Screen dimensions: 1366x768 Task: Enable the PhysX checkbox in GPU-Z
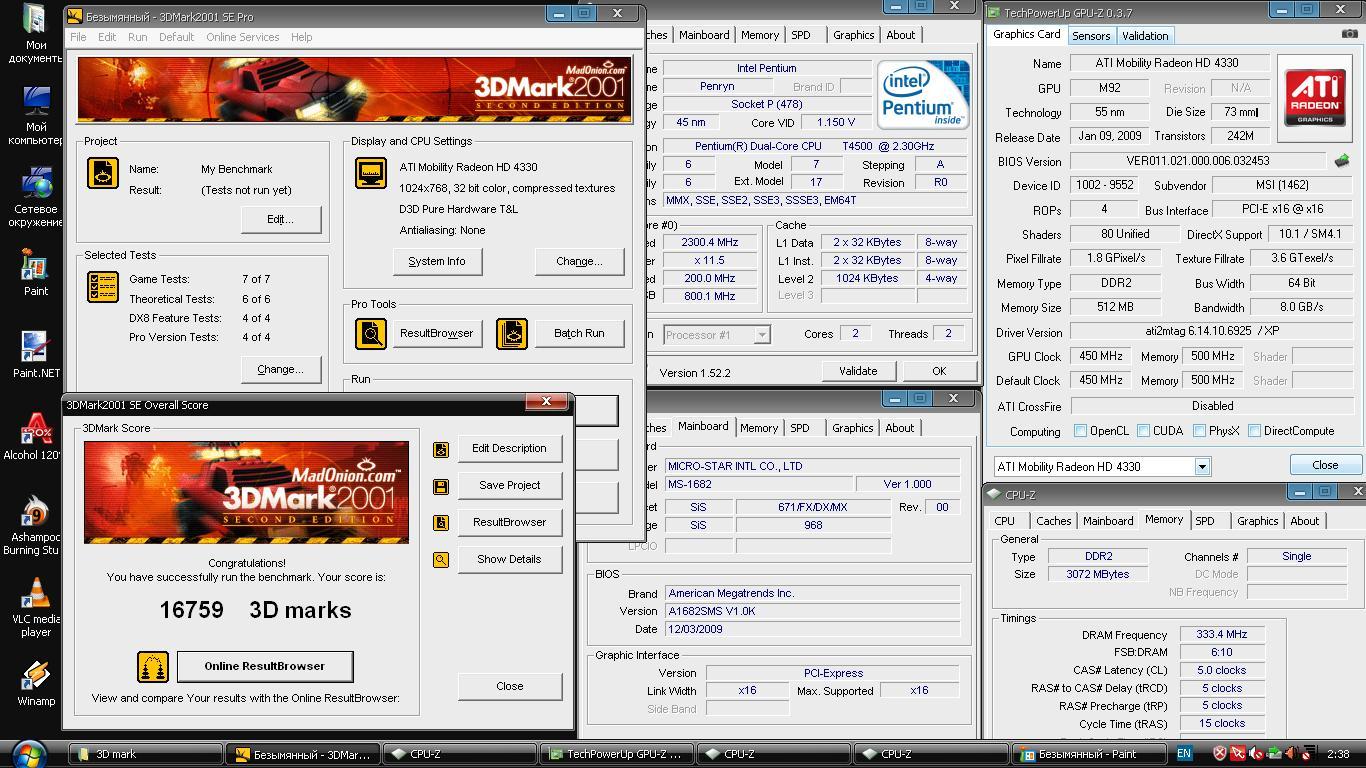click(x=1199, y=431)
